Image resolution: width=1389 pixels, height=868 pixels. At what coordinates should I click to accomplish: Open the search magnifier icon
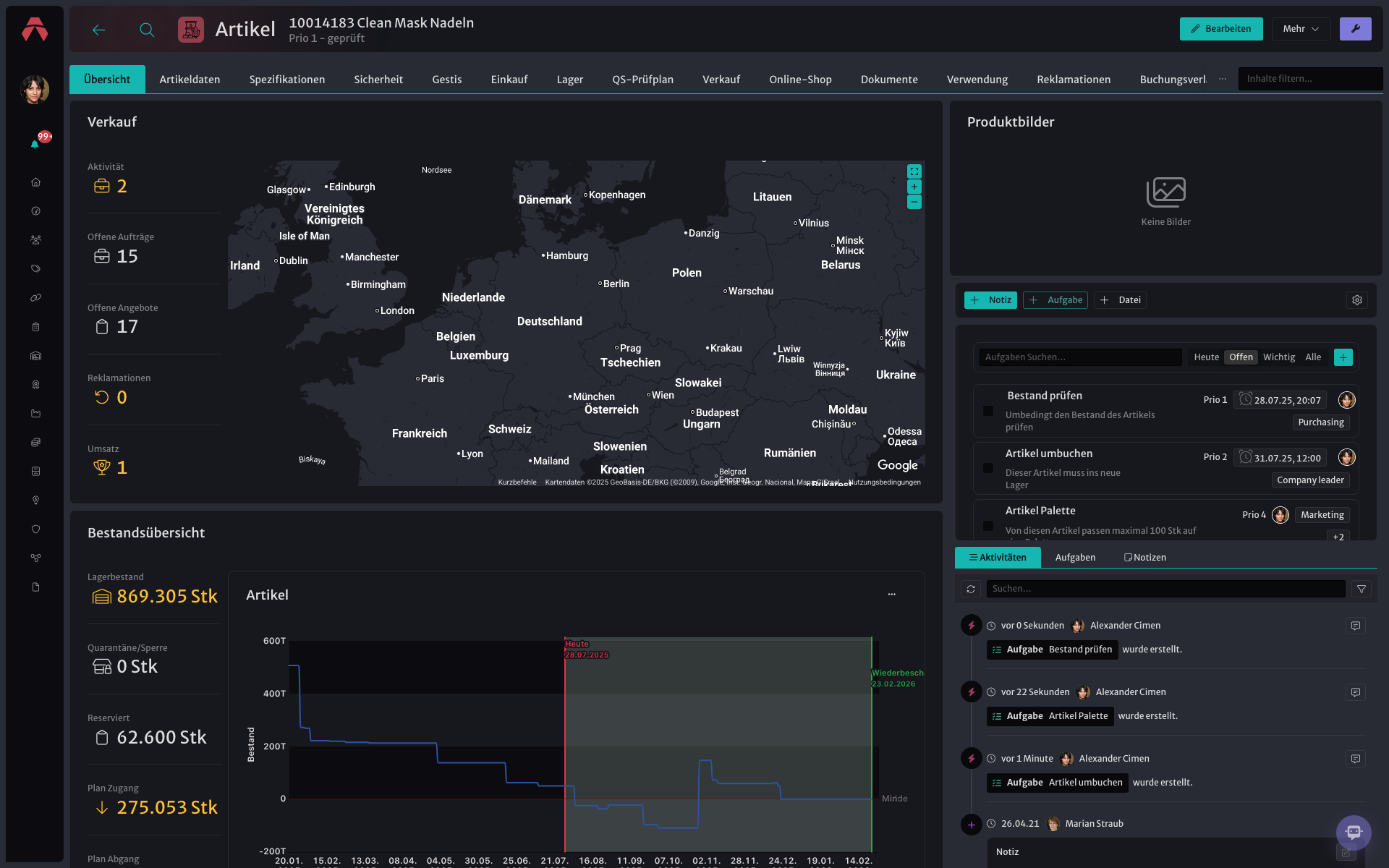click(x=147, y=30)
